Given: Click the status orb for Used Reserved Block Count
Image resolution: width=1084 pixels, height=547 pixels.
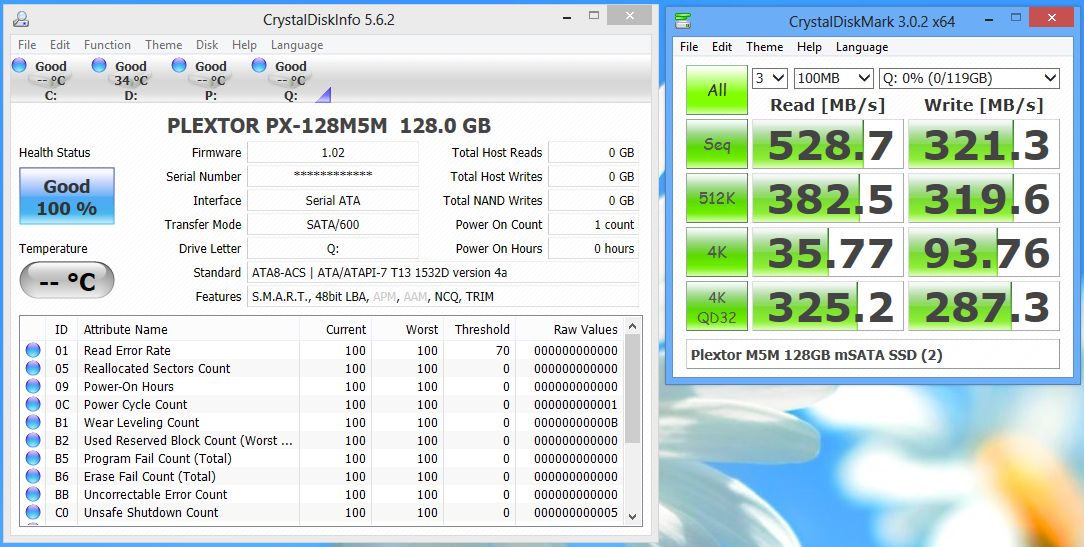Looking at the screenshot, I should pos(33,441).
